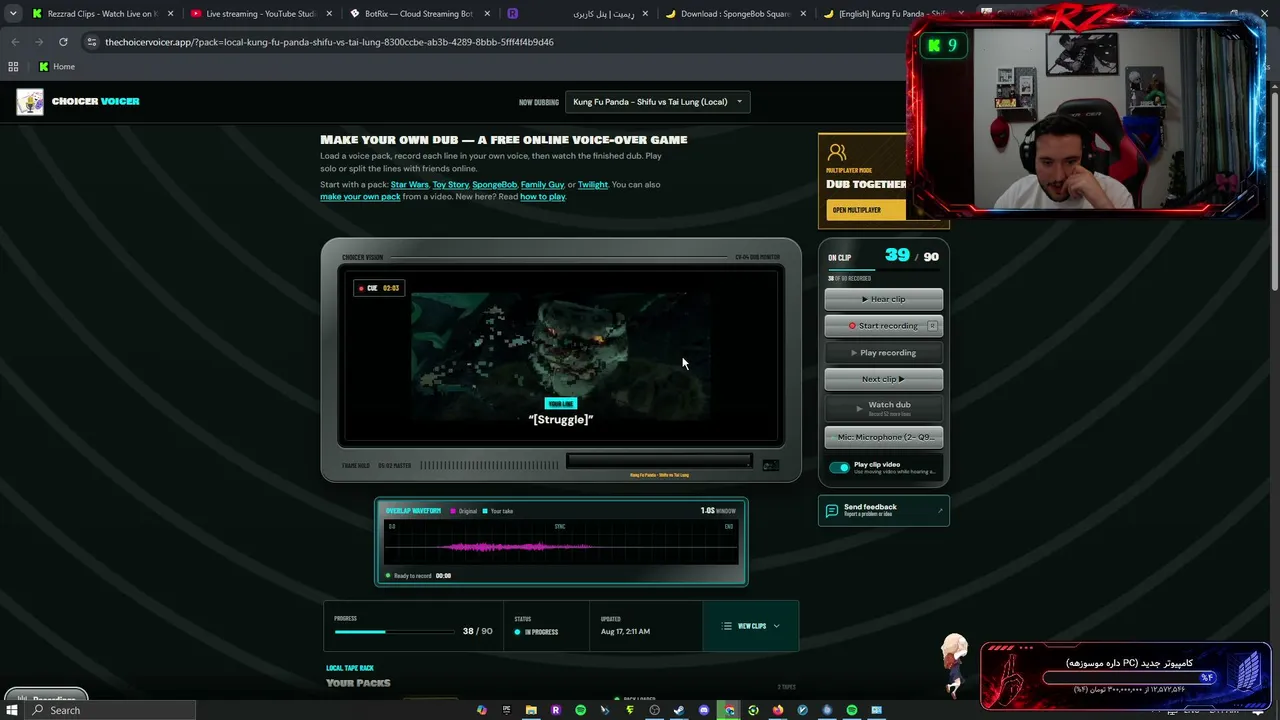The image size is (1280, 720).
Task: Open the microphone selection dropdown
Action: [x=884, y=437]
